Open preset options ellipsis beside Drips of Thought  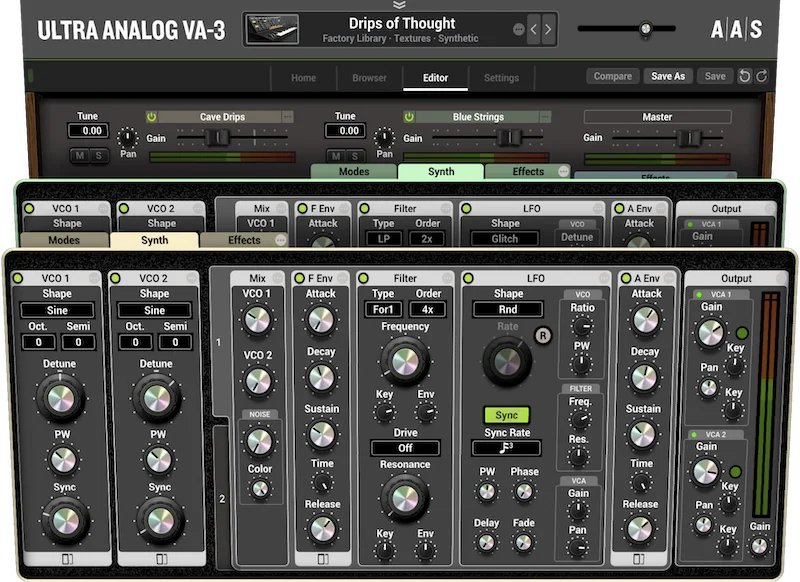click(x=518, y=30)
